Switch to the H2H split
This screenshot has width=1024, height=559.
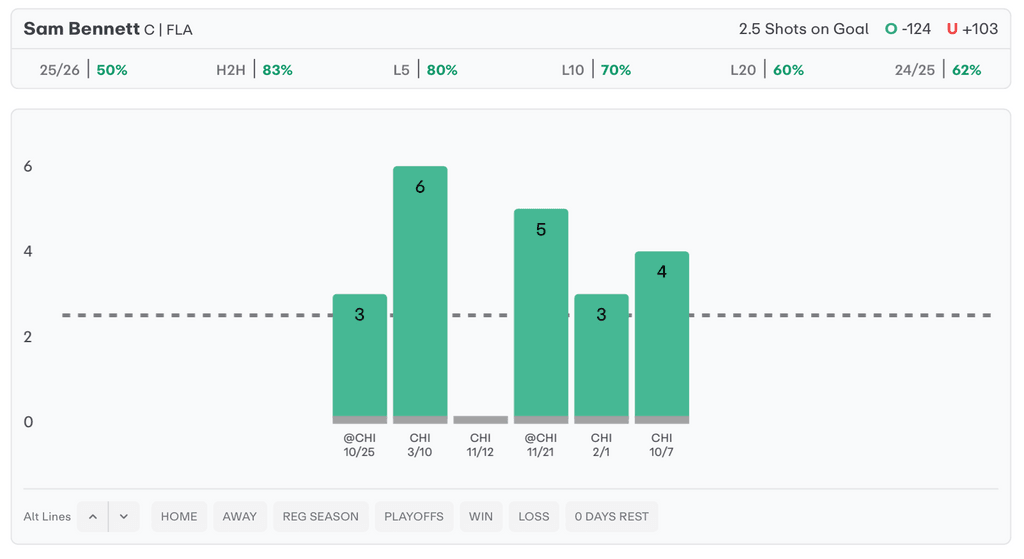pyautogui.click(x=254, y=70)
